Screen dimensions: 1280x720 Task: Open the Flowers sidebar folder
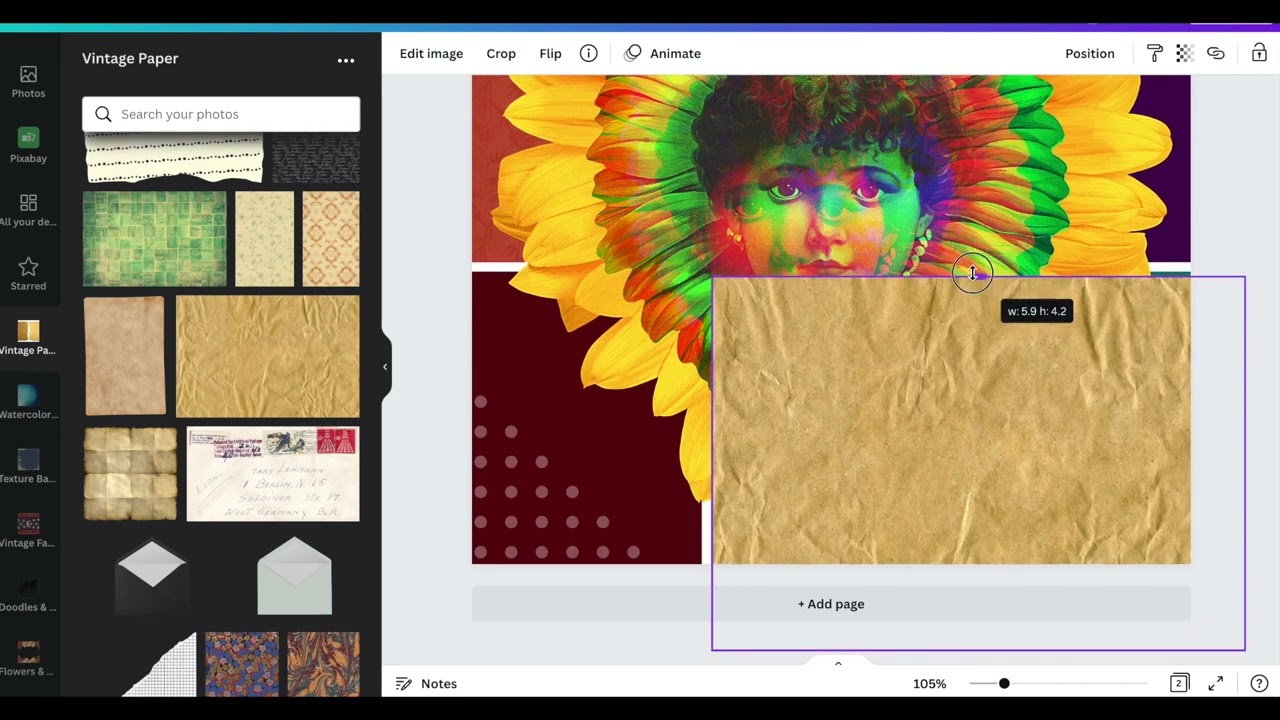[x=28, y=658]
